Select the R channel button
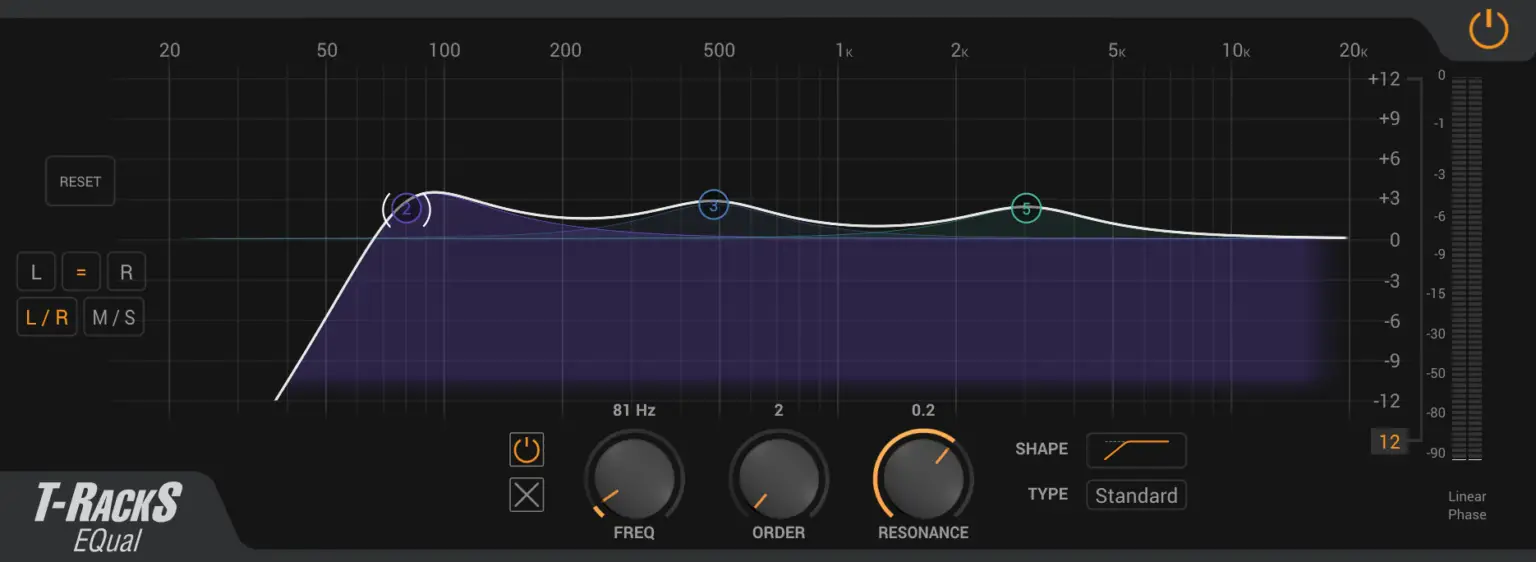 (x=126, y=272)
